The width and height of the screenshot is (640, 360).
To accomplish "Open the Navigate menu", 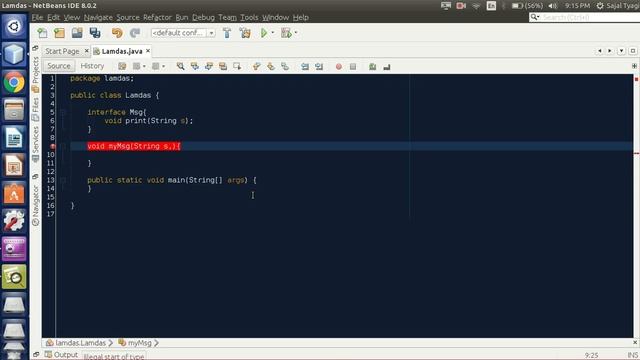I will (98, 17).
